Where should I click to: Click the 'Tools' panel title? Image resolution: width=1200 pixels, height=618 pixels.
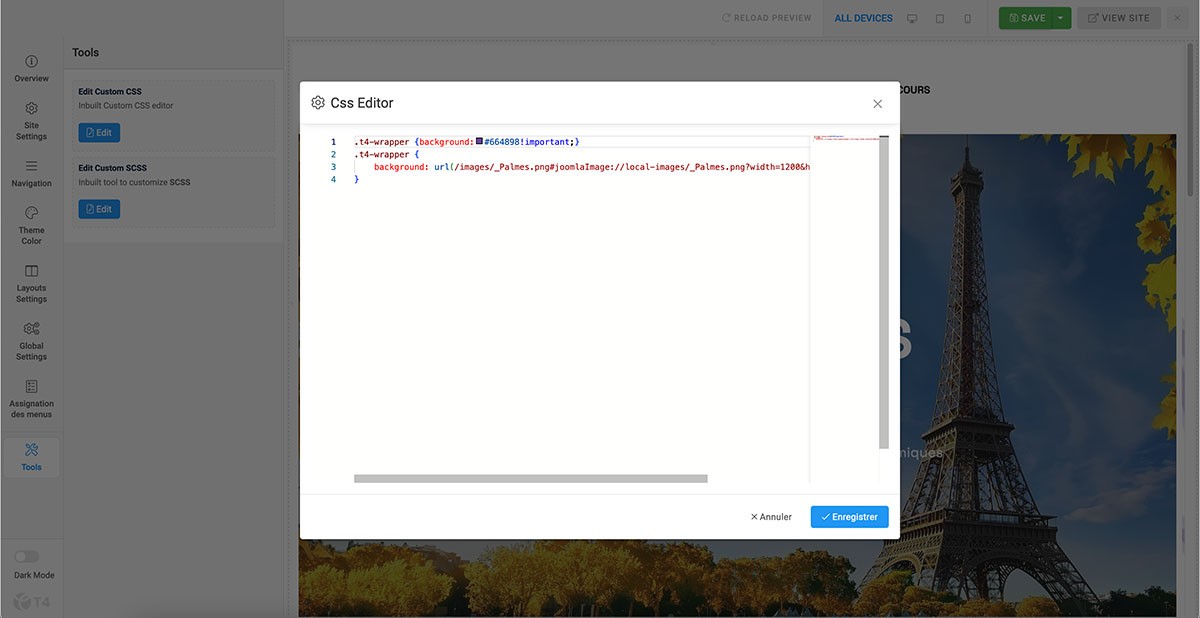pyautogui.click(x=86, y=52)
